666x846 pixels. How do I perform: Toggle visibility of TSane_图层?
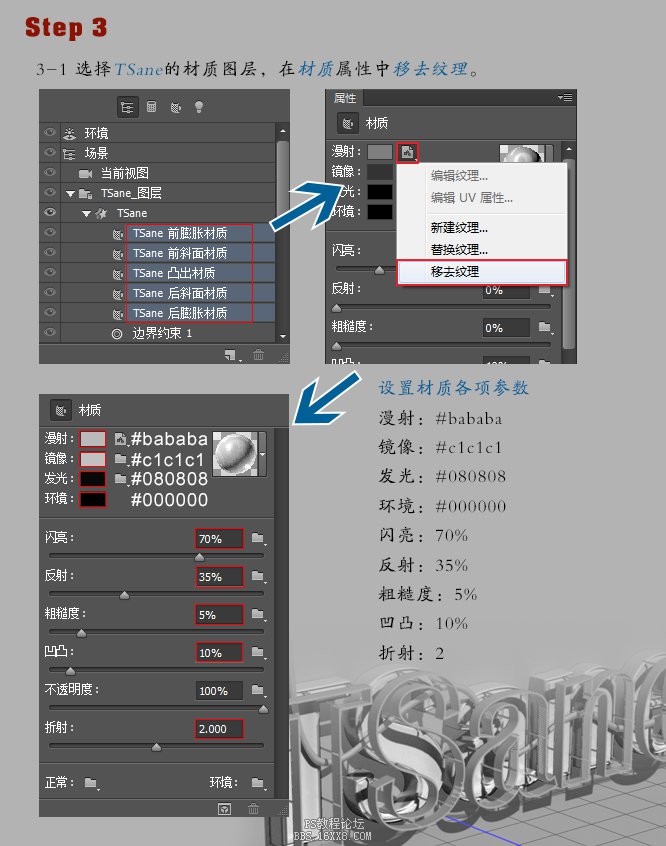[x=50, y=192]
